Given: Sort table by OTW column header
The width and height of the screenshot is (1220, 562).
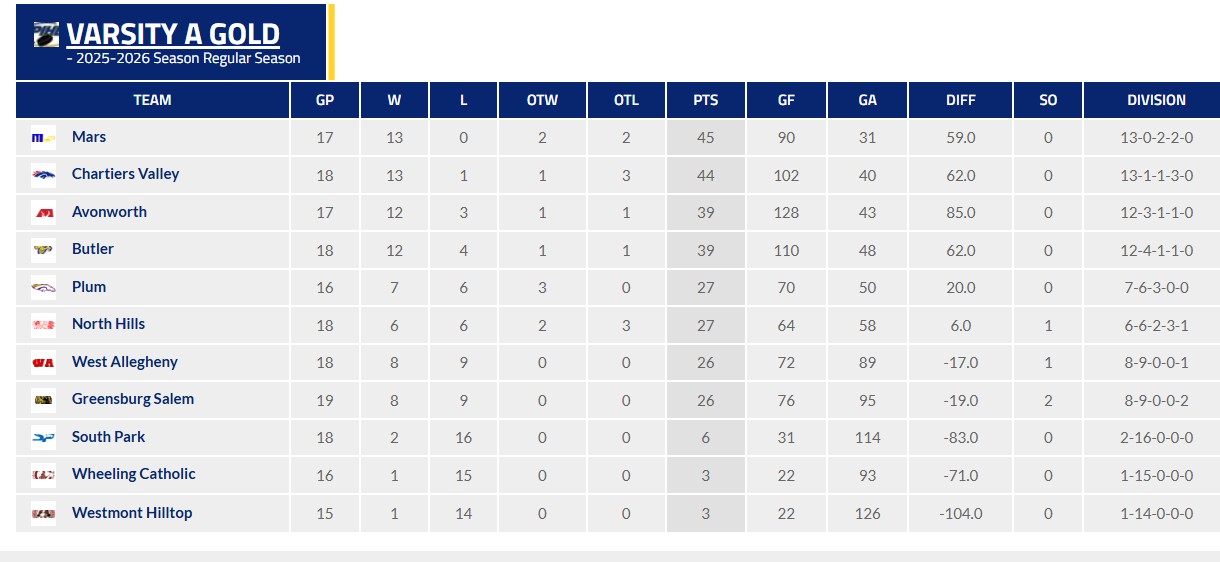Looking at the screenshot, I should (542, 100).
